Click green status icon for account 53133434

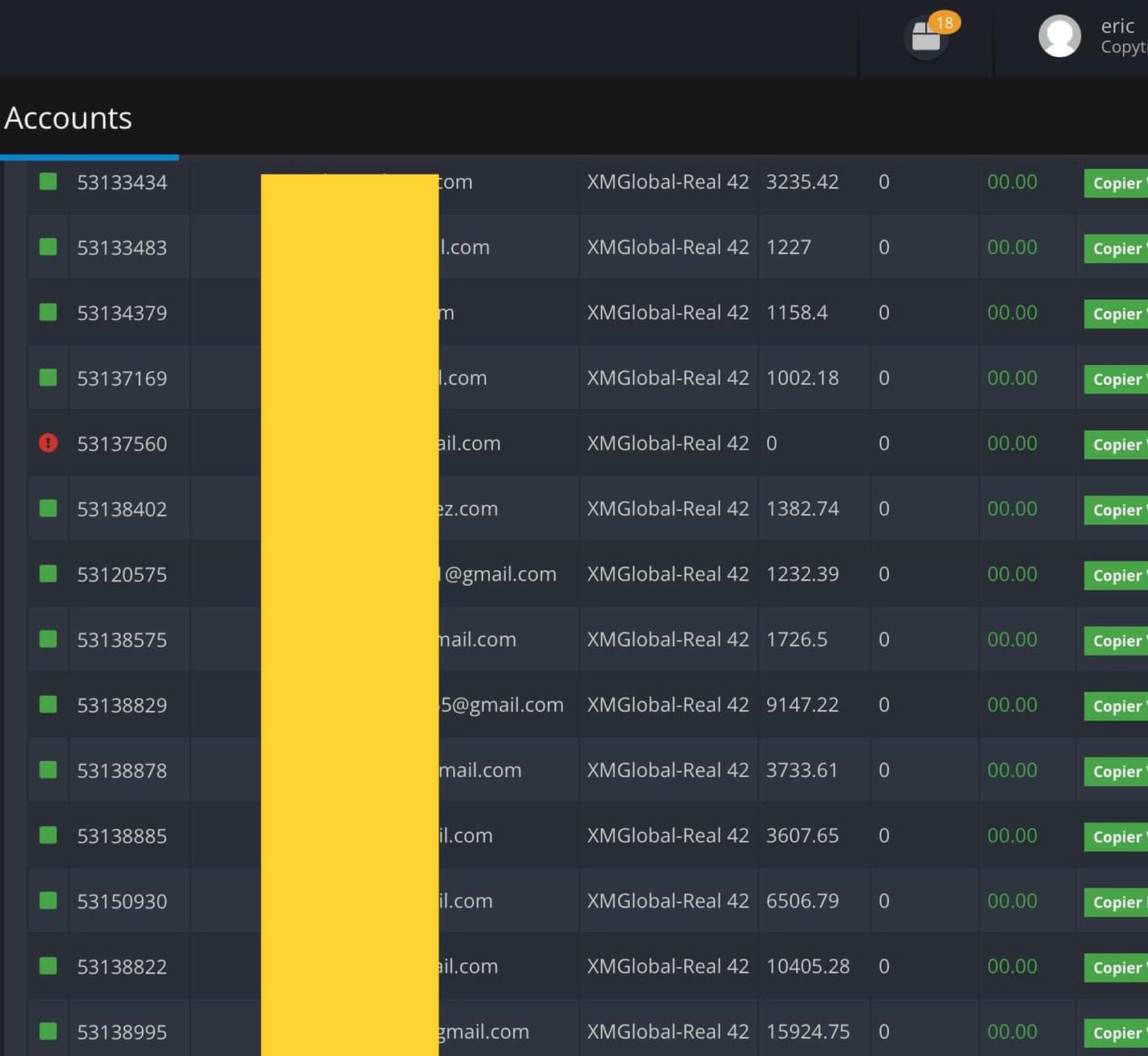48,181
